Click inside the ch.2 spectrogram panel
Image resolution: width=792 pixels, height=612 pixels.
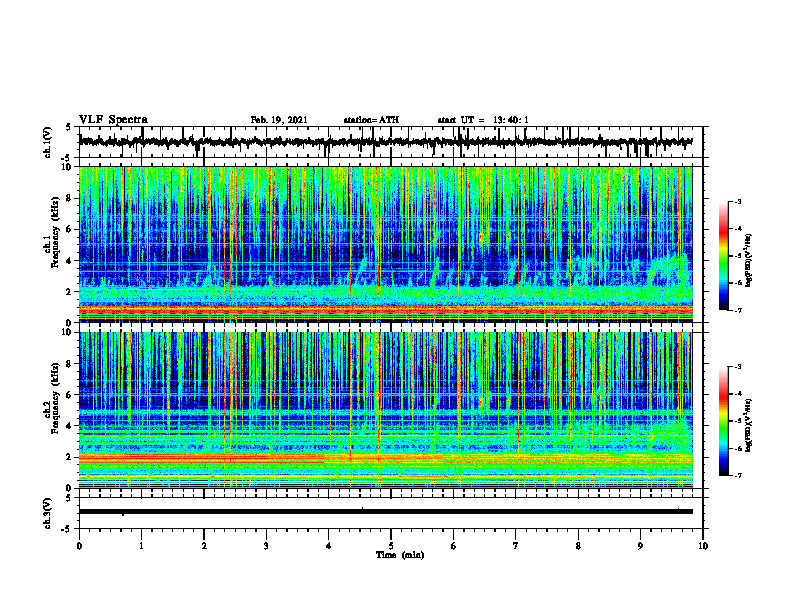(386, 410)
